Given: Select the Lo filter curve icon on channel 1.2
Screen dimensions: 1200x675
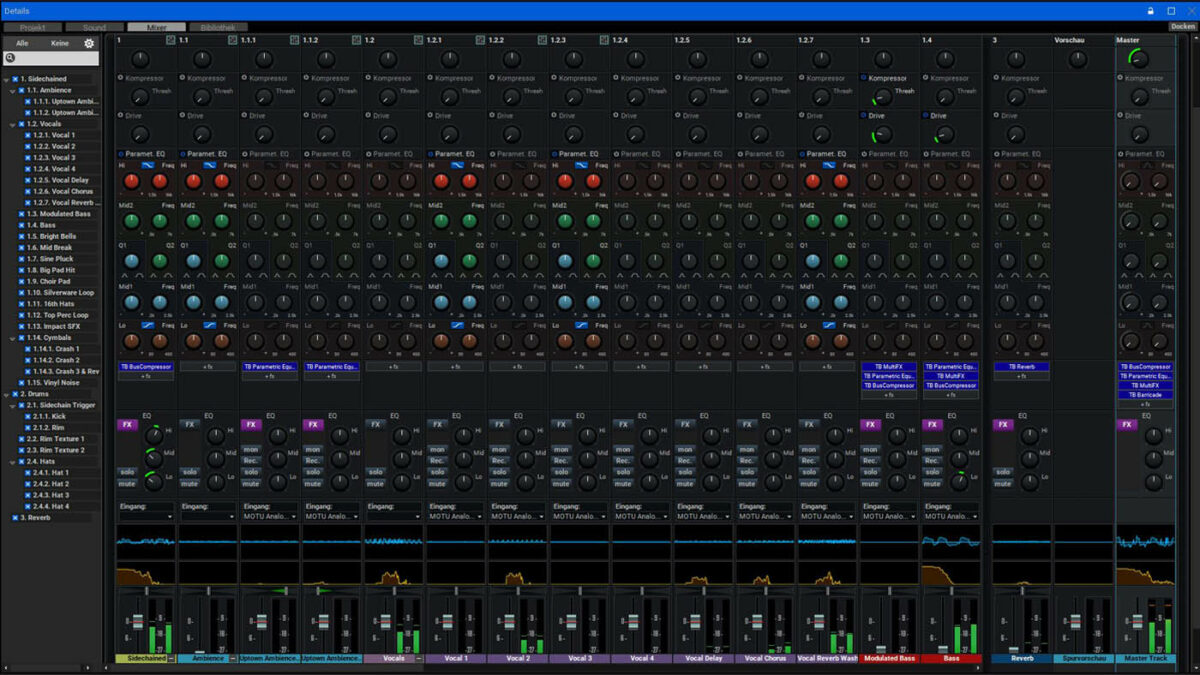Looking at the screenshot, I should [395, 324].
